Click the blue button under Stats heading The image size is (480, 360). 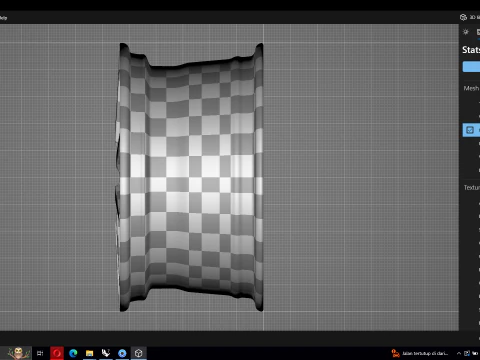coord(471,67)
